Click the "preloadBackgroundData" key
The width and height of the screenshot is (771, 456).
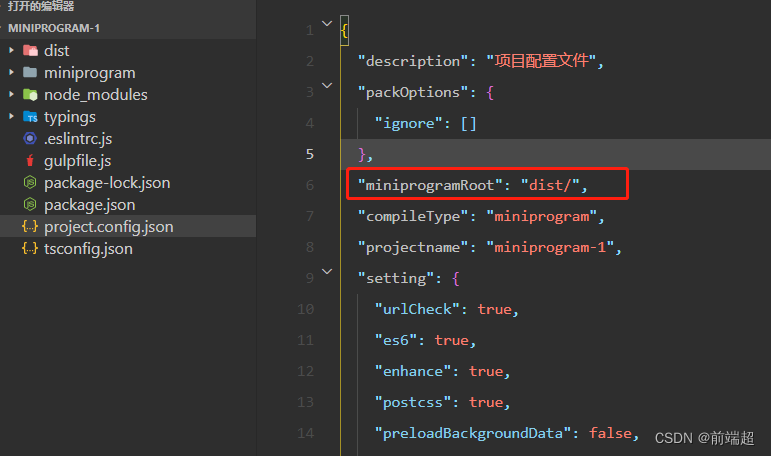pyautogui.click(x=473, y=433)
